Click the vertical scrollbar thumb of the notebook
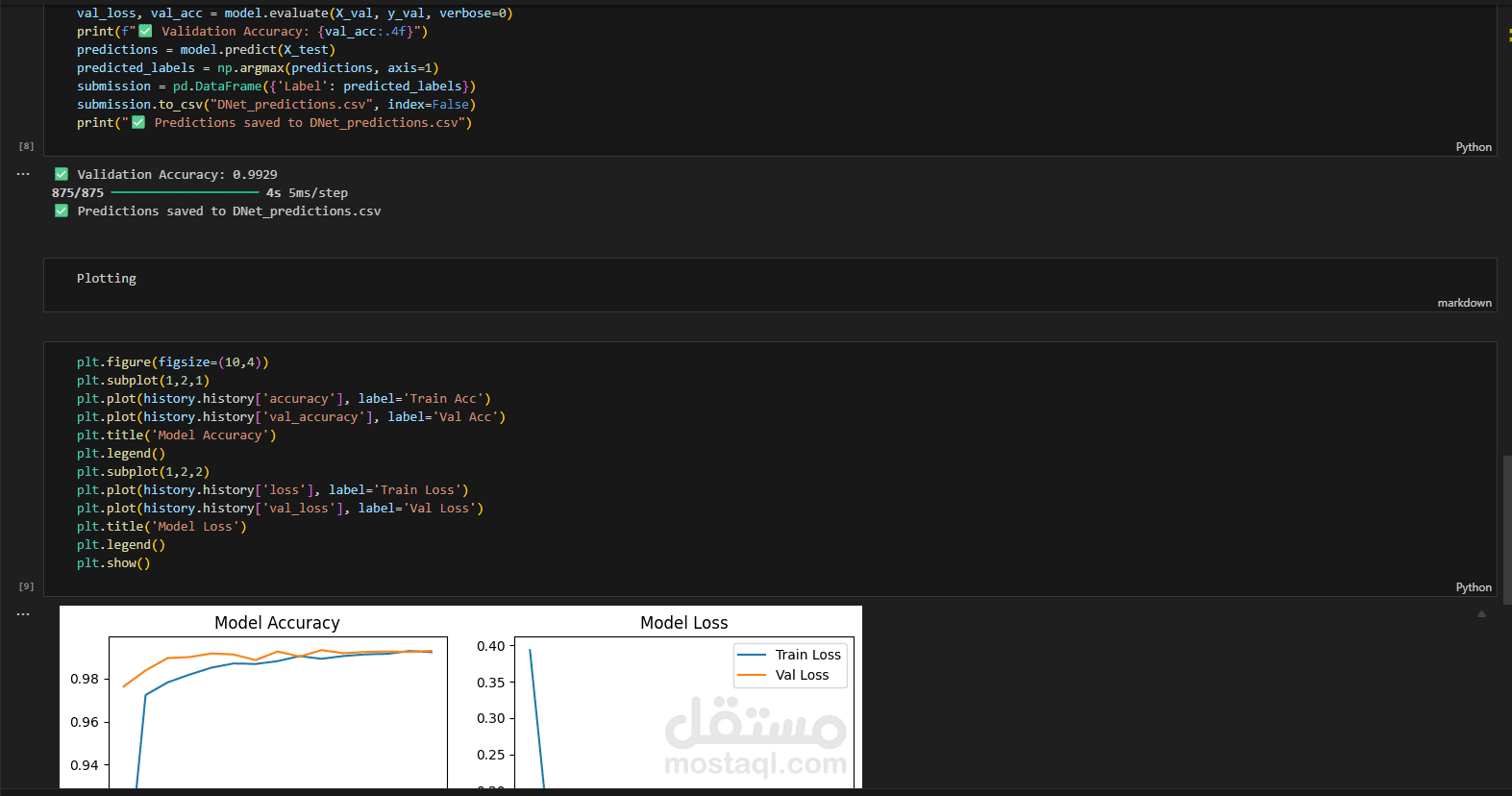The height and width of the screenshot is (796, 1512). (1506, 529)
